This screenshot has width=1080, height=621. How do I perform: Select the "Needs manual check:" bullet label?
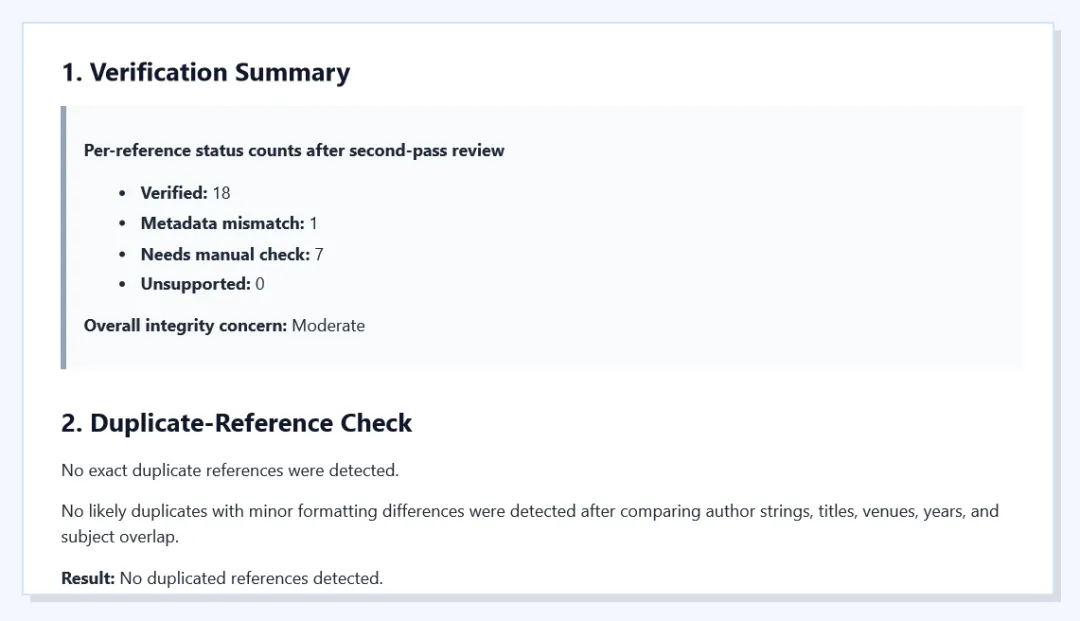(x=225, y=255)
